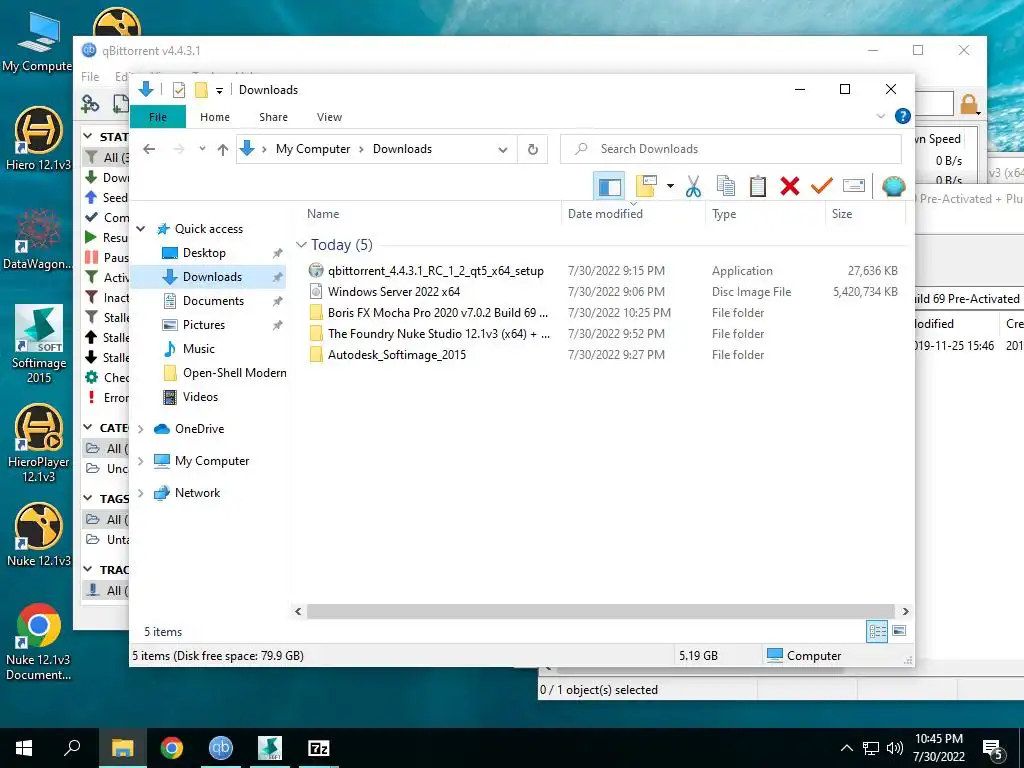Select Open-Shell Modern folder in navigation pane
This screenshot has width=1024, height=768.
coord(234,373)
